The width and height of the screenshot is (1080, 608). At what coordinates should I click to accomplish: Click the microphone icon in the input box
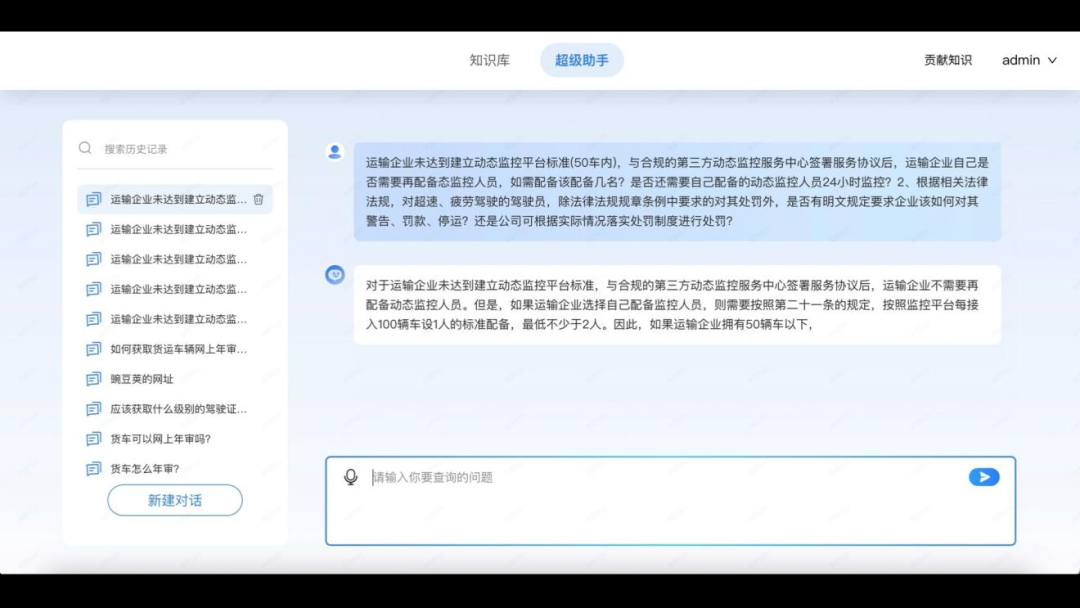point(351,477)
